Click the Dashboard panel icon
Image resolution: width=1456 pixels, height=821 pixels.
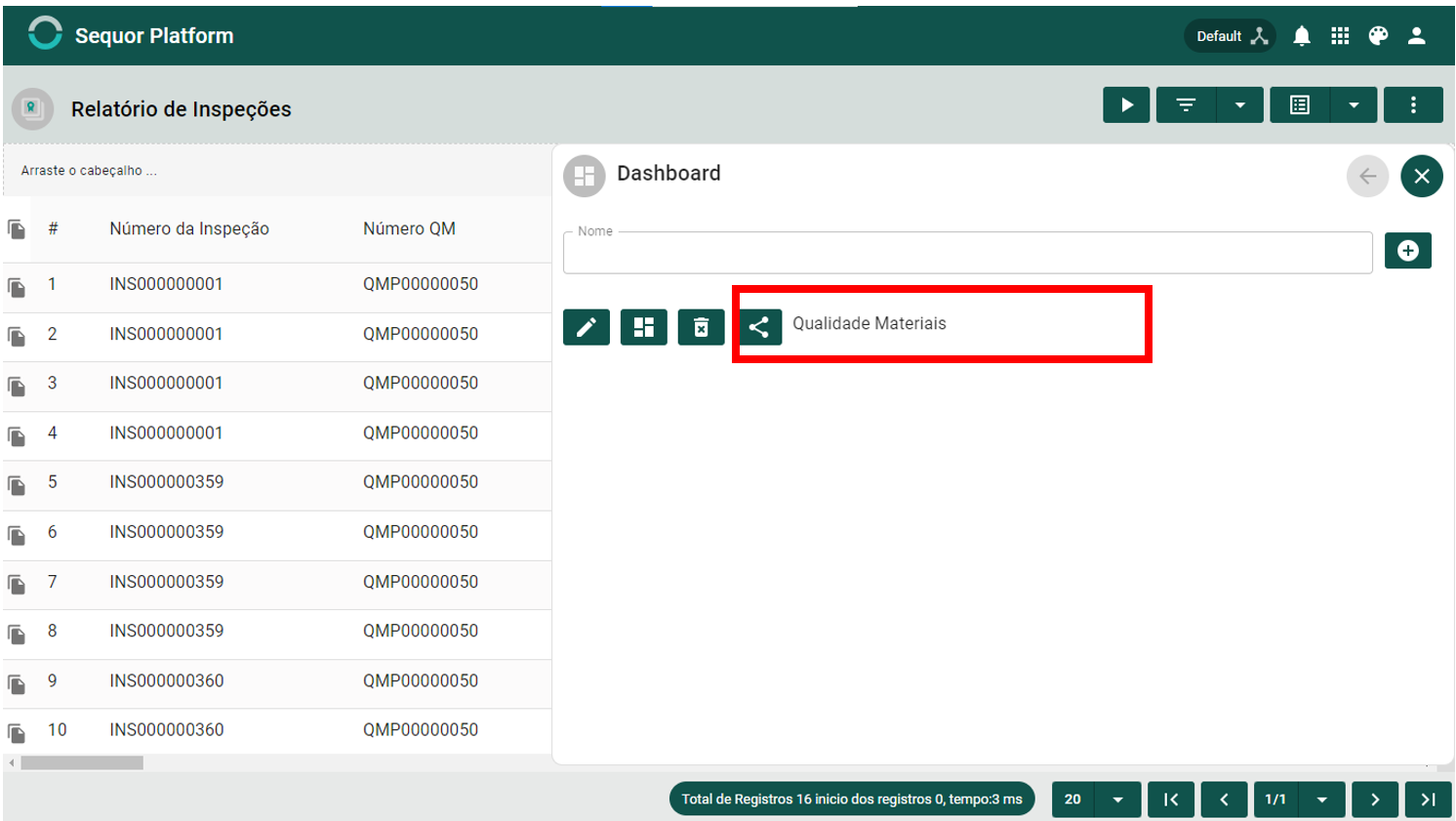[585, 176]
